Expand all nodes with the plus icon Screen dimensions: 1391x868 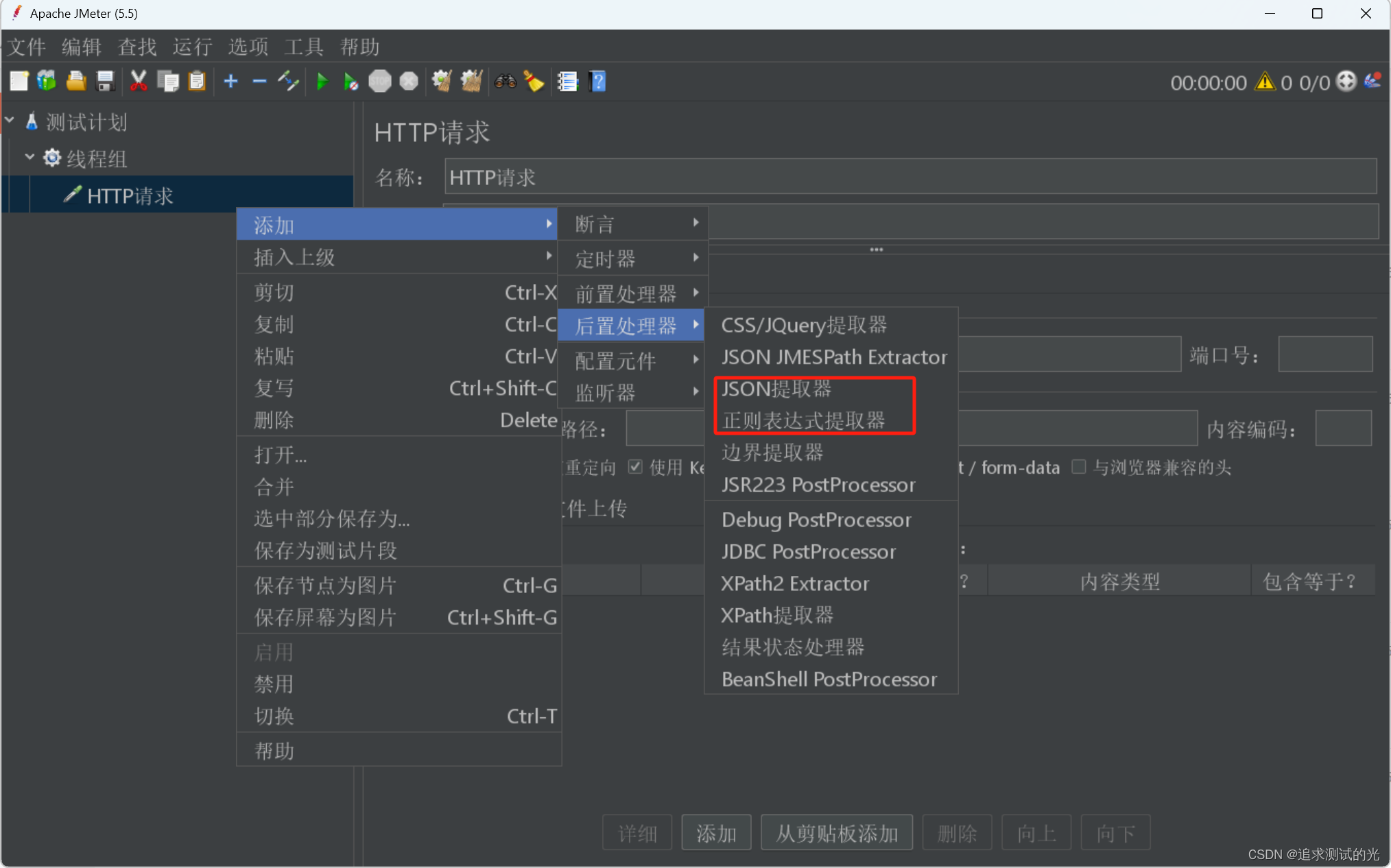(x=230, y=82)
